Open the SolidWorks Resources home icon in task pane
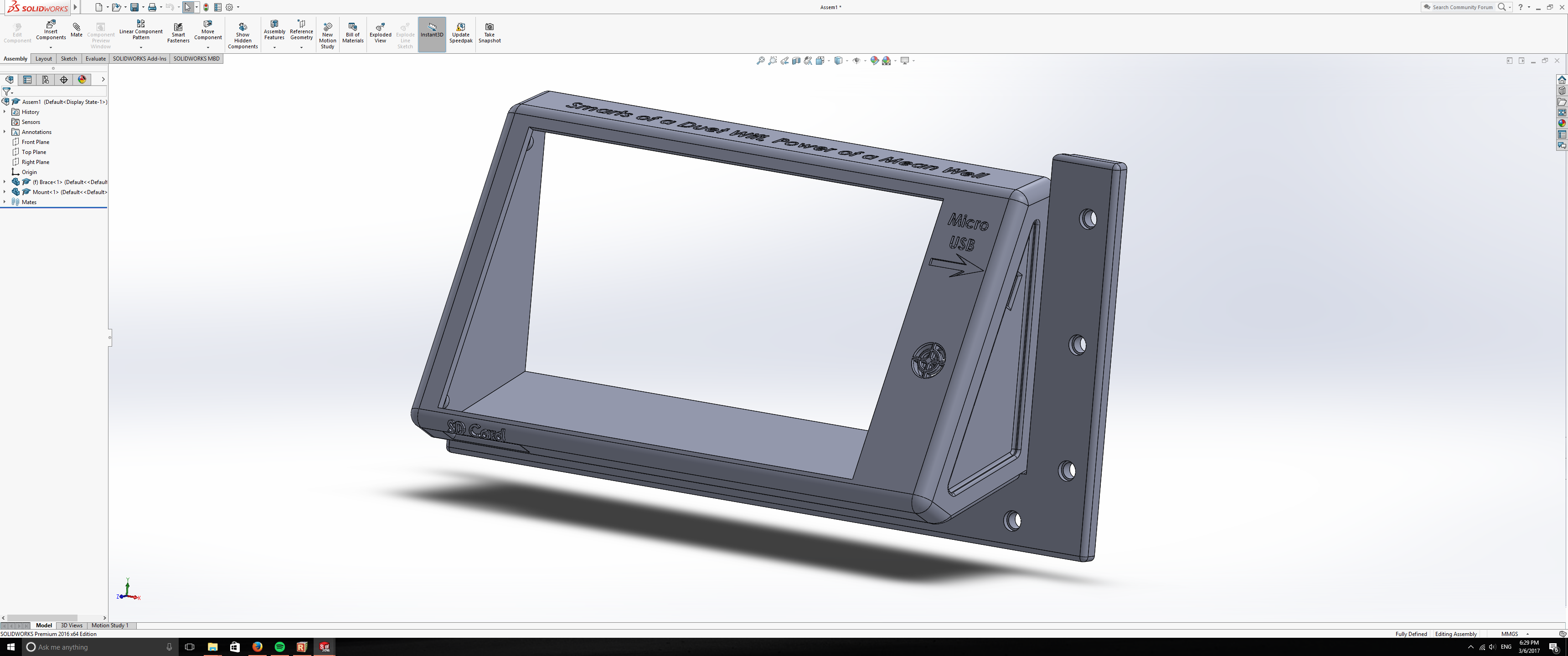Image resolution: width=1568 pixels, height=656 pixels. click(x=1562, y=80)
